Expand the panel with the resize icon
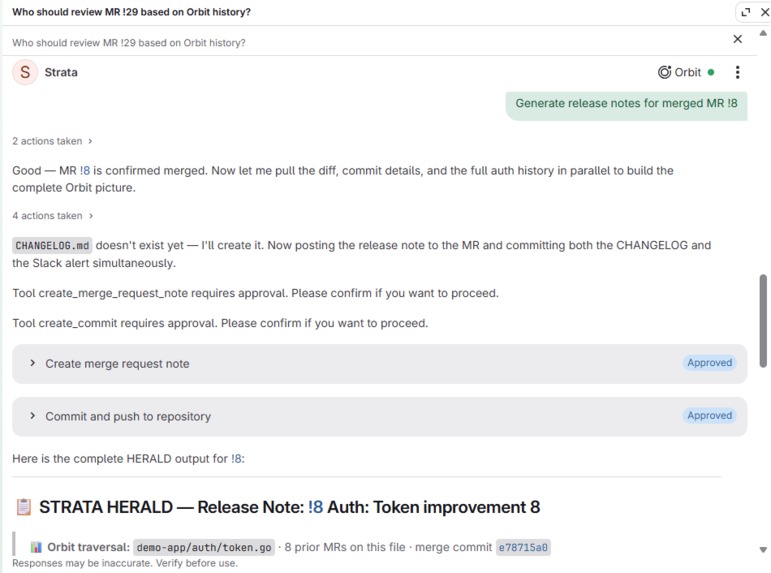Viewport: 771px width, 573px height. [746, 12]
